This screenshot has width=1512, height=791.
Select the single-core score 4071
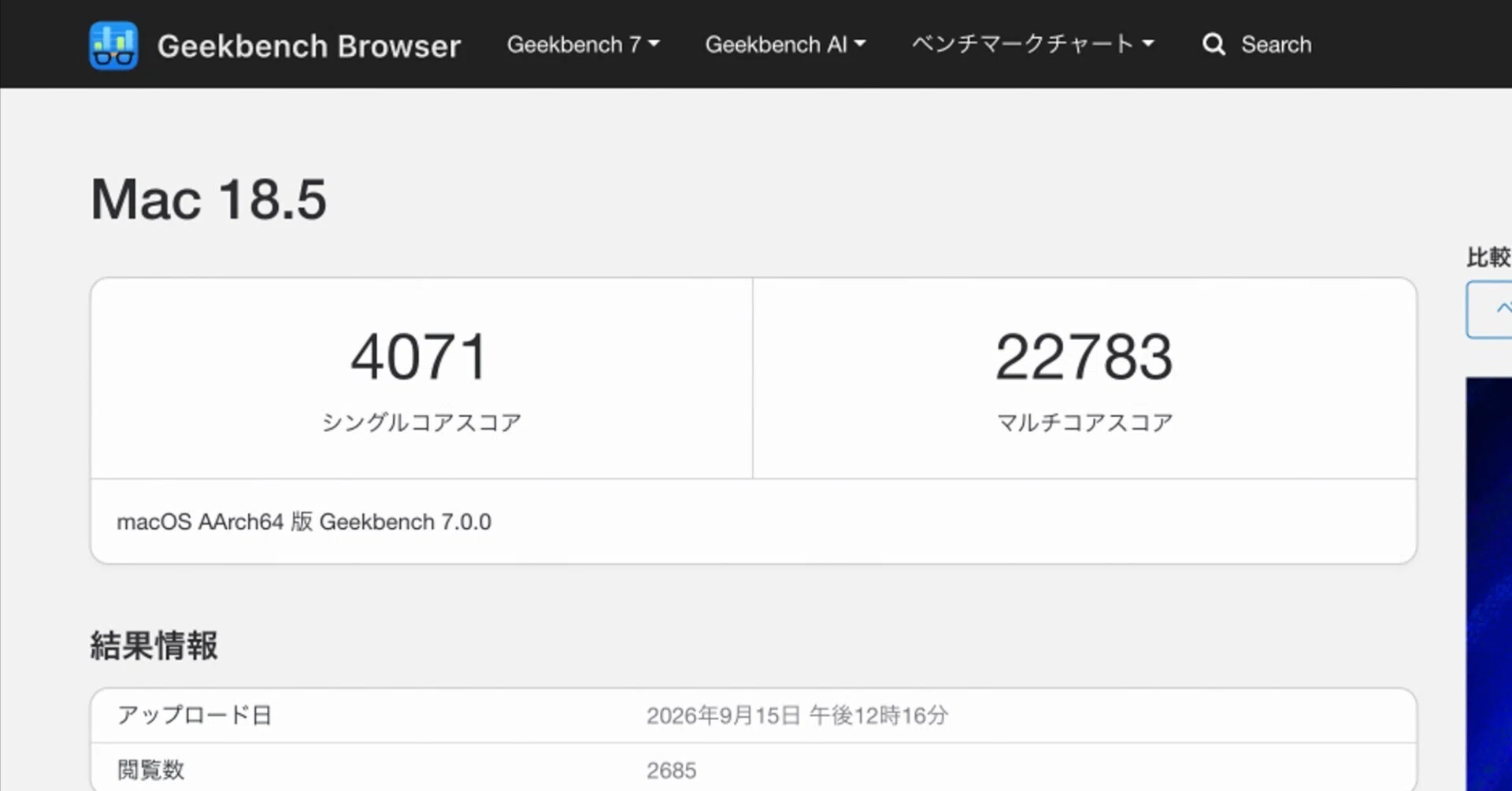coord(420,357)
